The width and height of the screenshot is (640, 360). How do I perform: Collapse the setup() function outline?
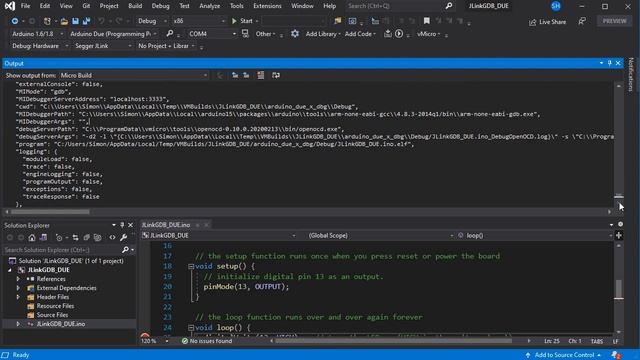[191, 267]
